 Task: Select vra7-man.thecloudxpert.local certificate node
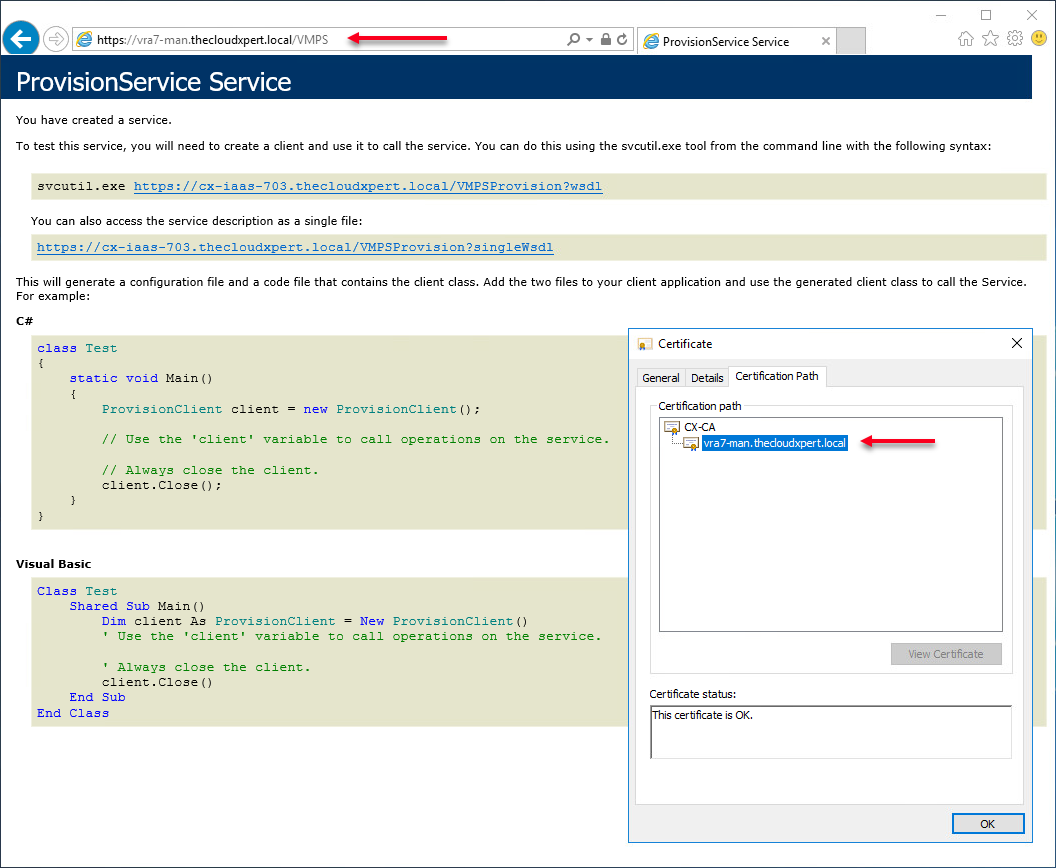tap(774, 443)
